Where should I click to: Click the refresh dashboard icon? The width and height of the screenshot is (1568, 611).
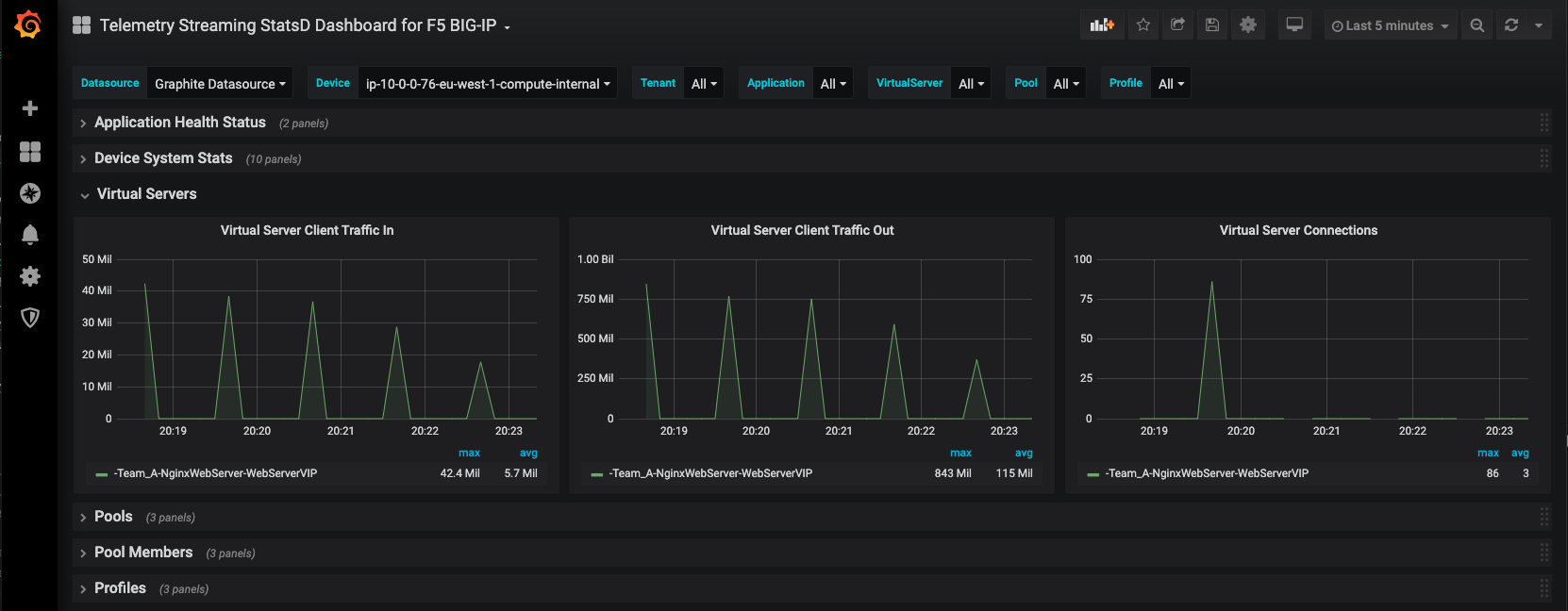tap(1511, 25)
